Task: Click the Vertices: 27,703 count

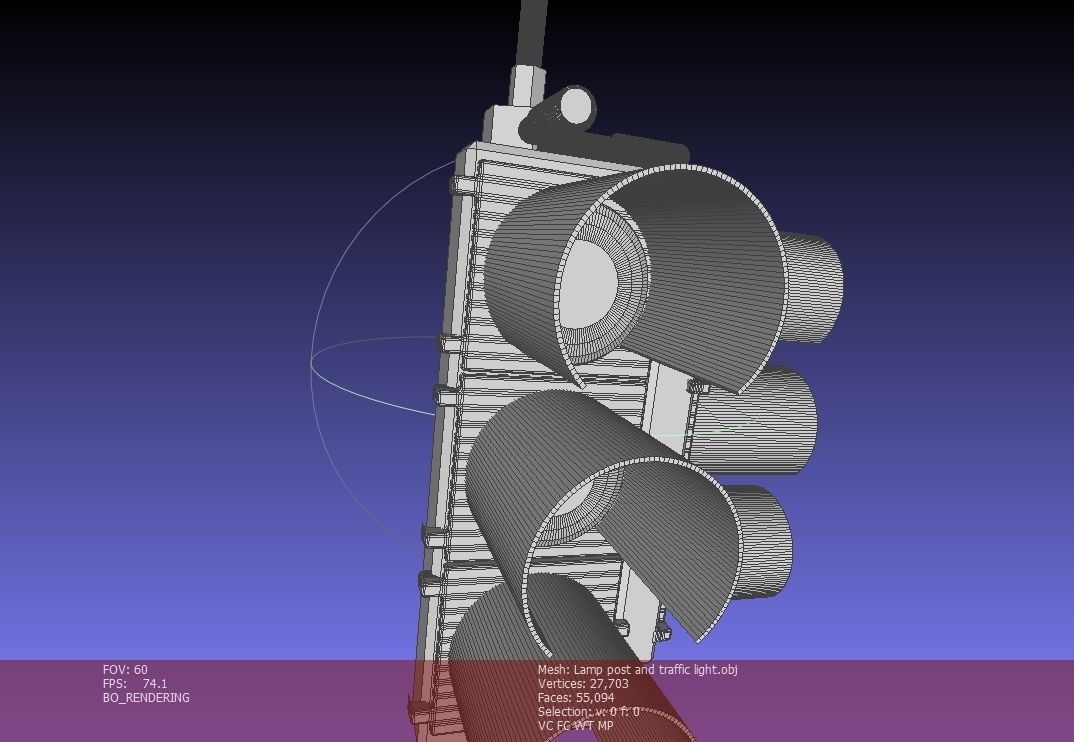Action: 583,683
